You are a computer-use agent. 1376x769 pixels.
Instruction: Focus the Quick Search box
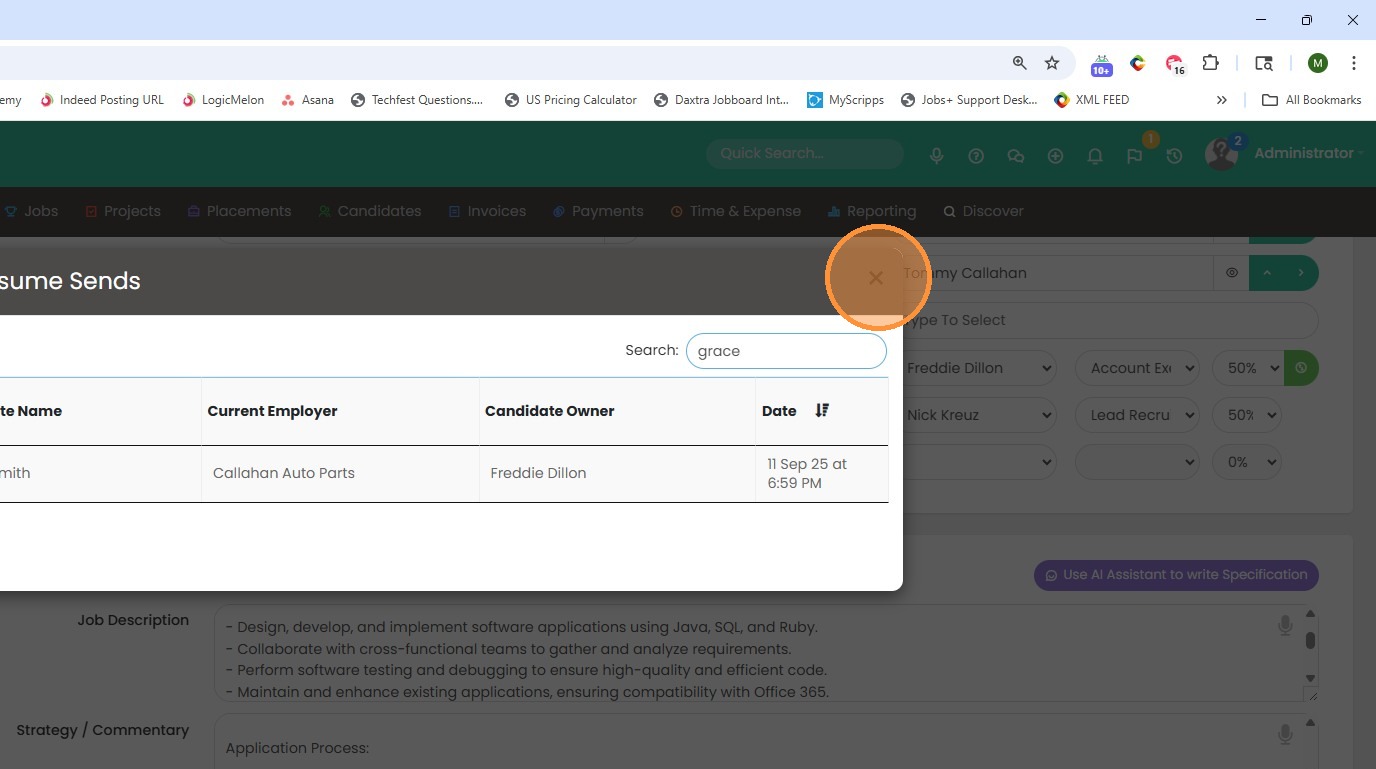point(805,154)
